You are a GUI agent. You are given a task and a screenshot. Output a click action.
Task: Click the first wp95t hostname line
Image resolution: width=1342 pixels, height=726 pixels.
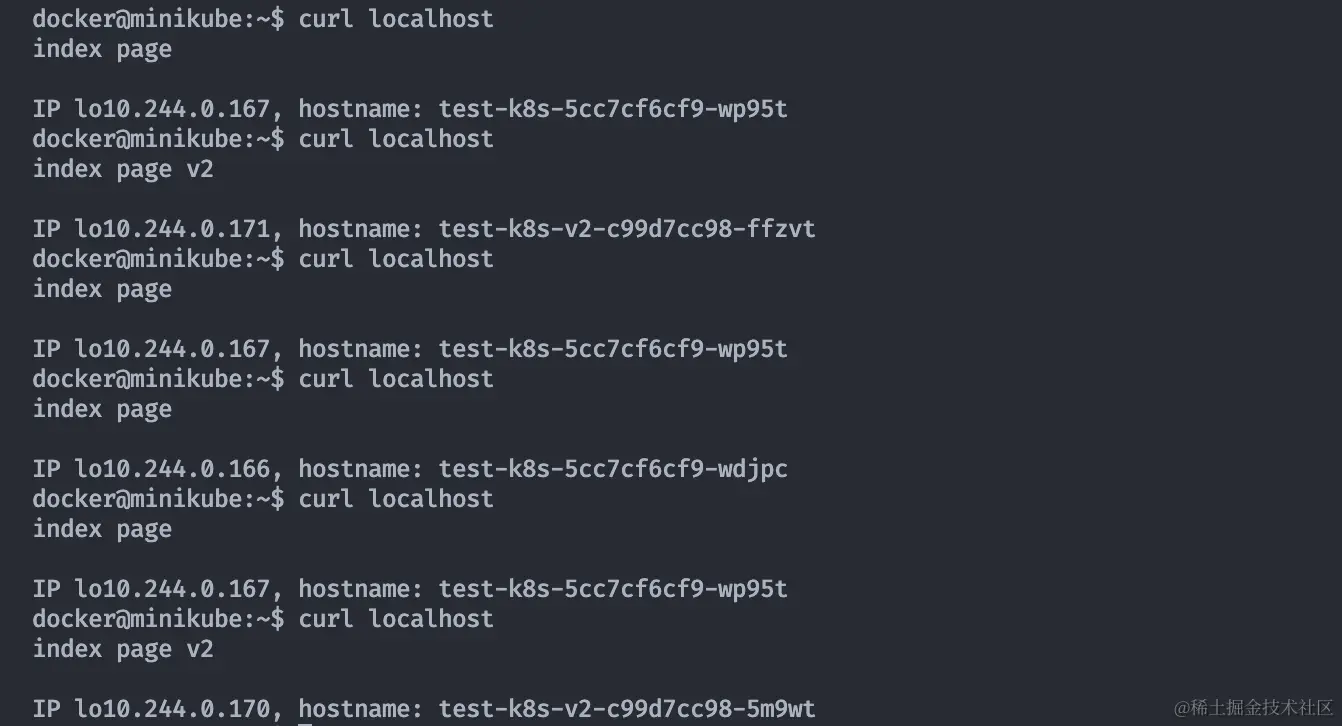612,109
